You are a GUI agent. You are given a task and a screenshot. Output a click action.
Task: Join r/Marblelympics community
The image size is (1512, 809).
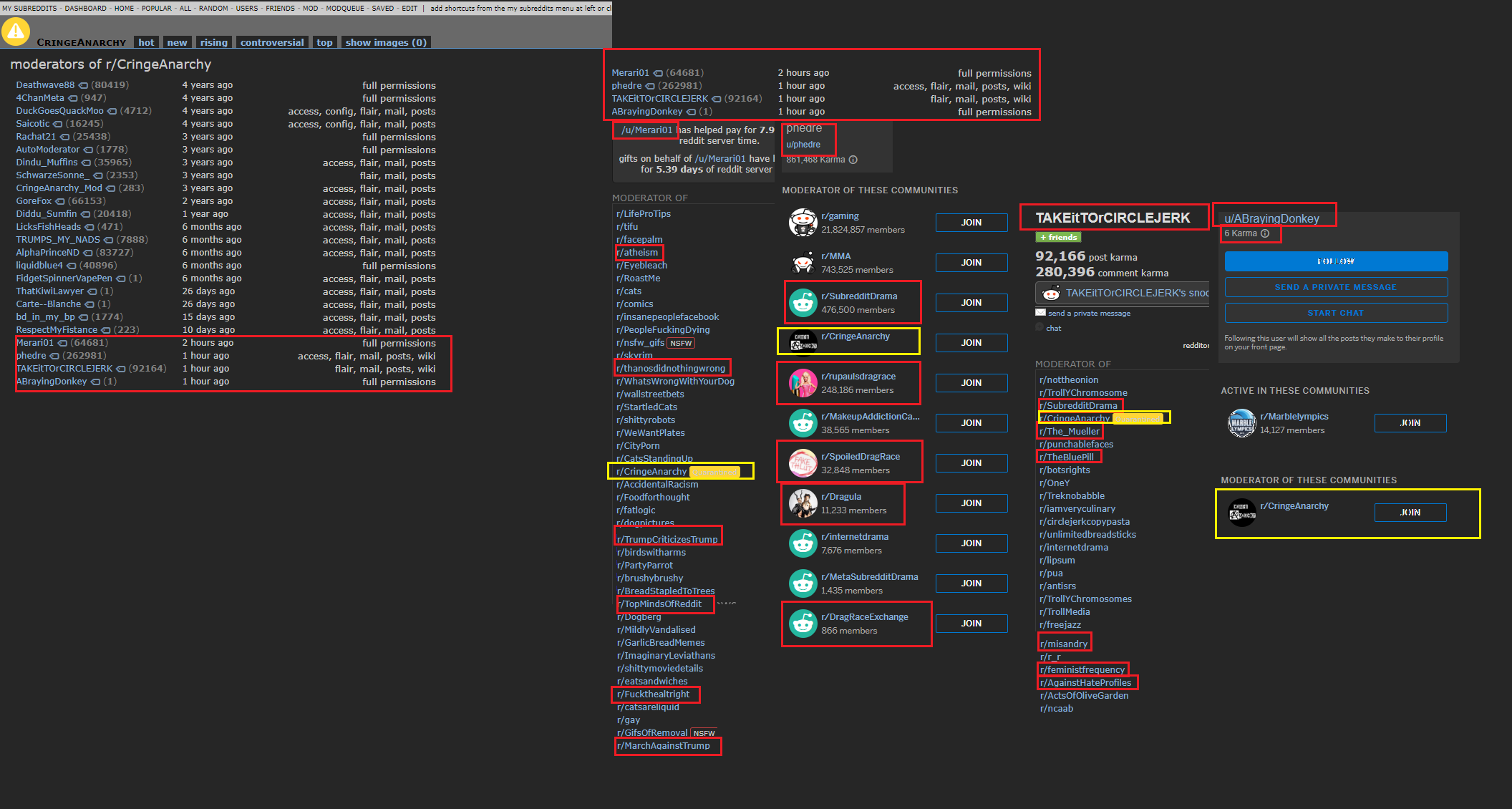pyautogui.click(x=1410, y=423)
